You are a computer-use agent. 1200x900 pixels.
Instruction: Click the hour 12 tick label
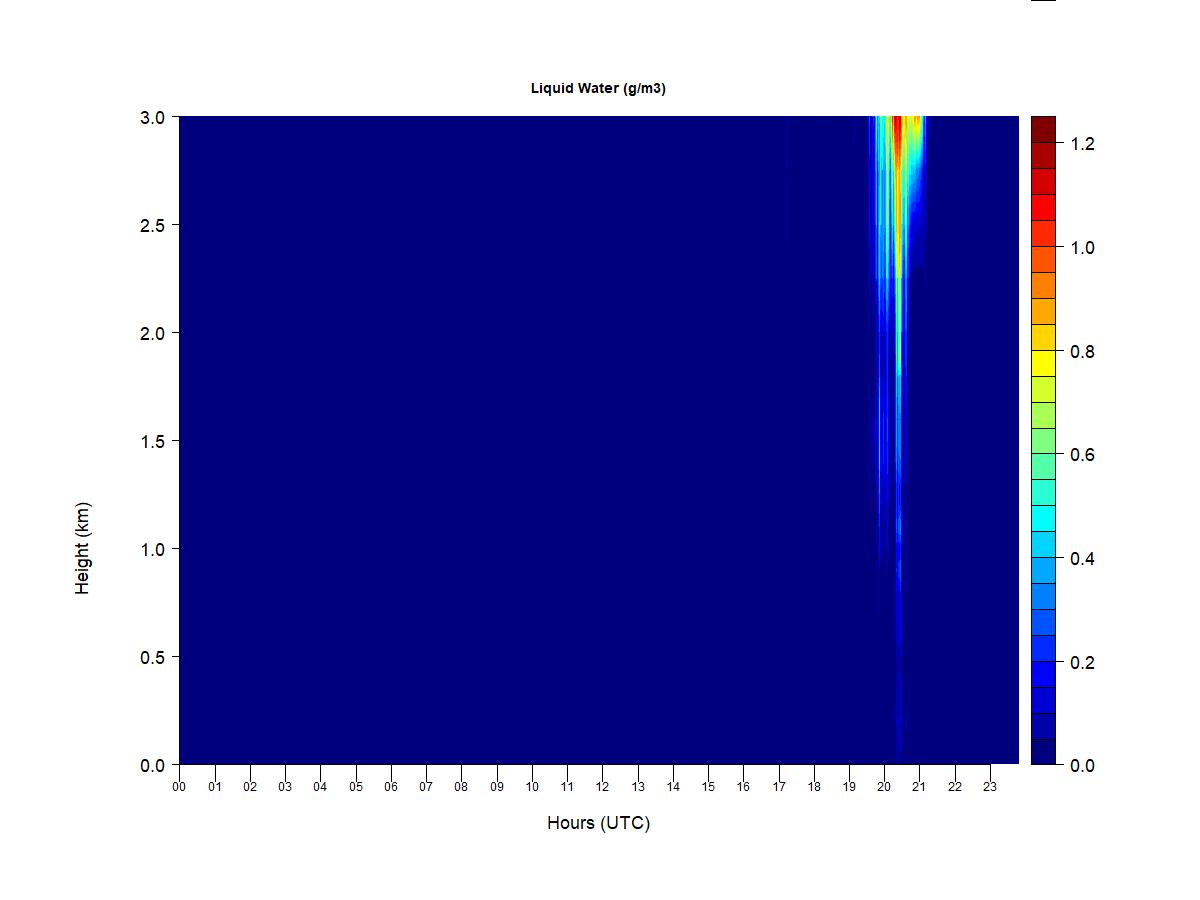click(x=602, y=787)
